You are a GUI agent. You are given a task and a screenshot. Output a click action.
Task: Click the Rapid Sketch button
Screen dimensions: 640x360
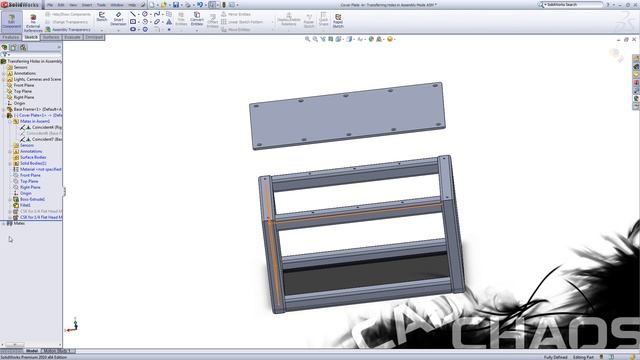[x=338, y=20]
